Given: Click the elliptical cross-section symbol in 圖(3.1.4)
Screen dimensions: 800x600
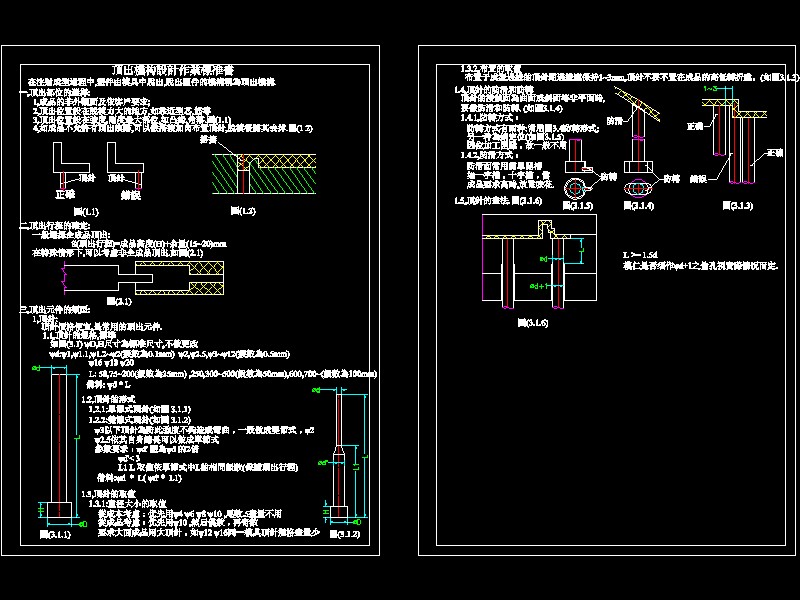Looking at the screenshot, I should click(639, 187).
